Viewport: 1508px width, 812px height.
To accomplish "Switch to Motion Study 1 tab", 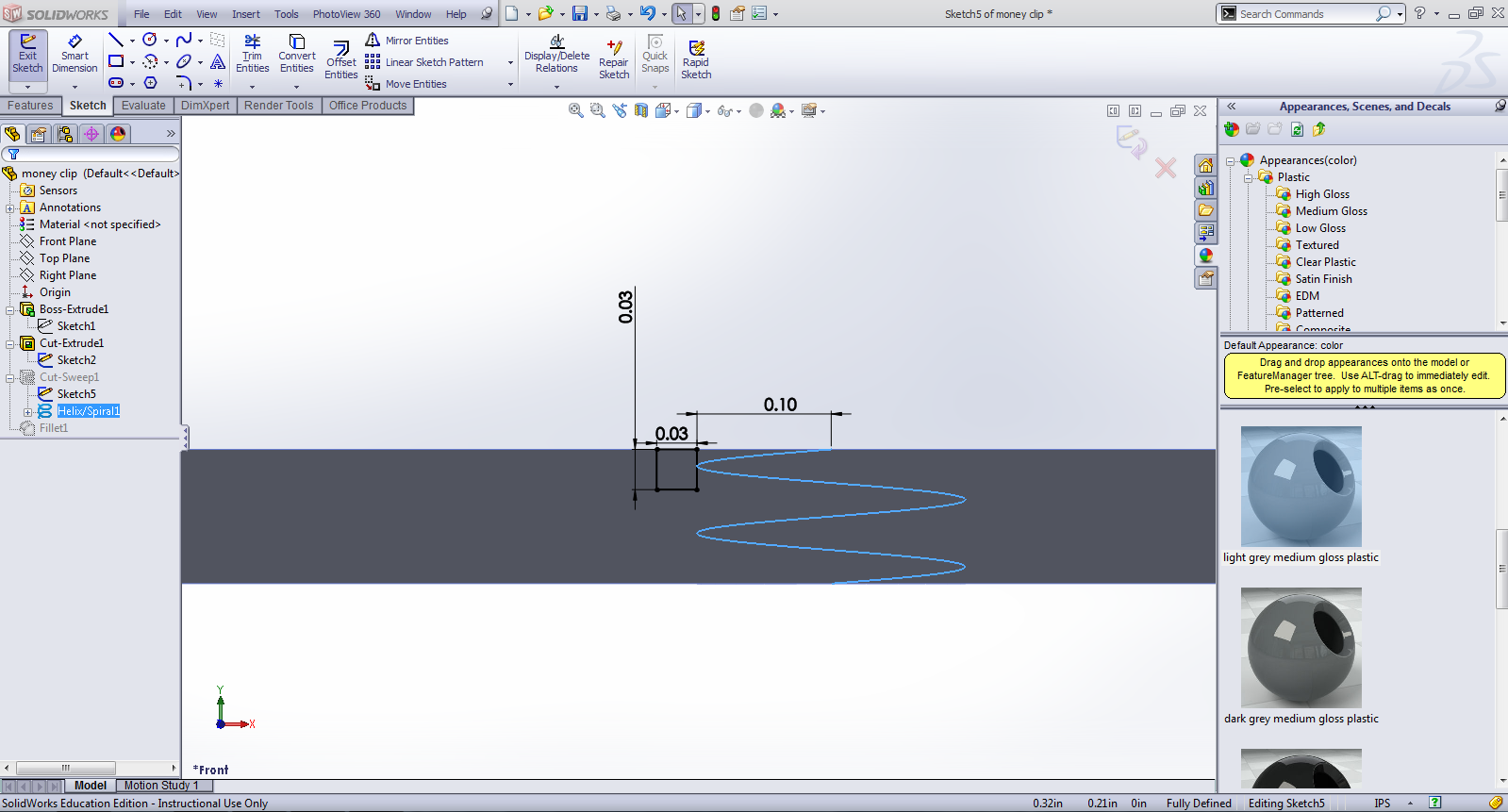I will 161,786.
